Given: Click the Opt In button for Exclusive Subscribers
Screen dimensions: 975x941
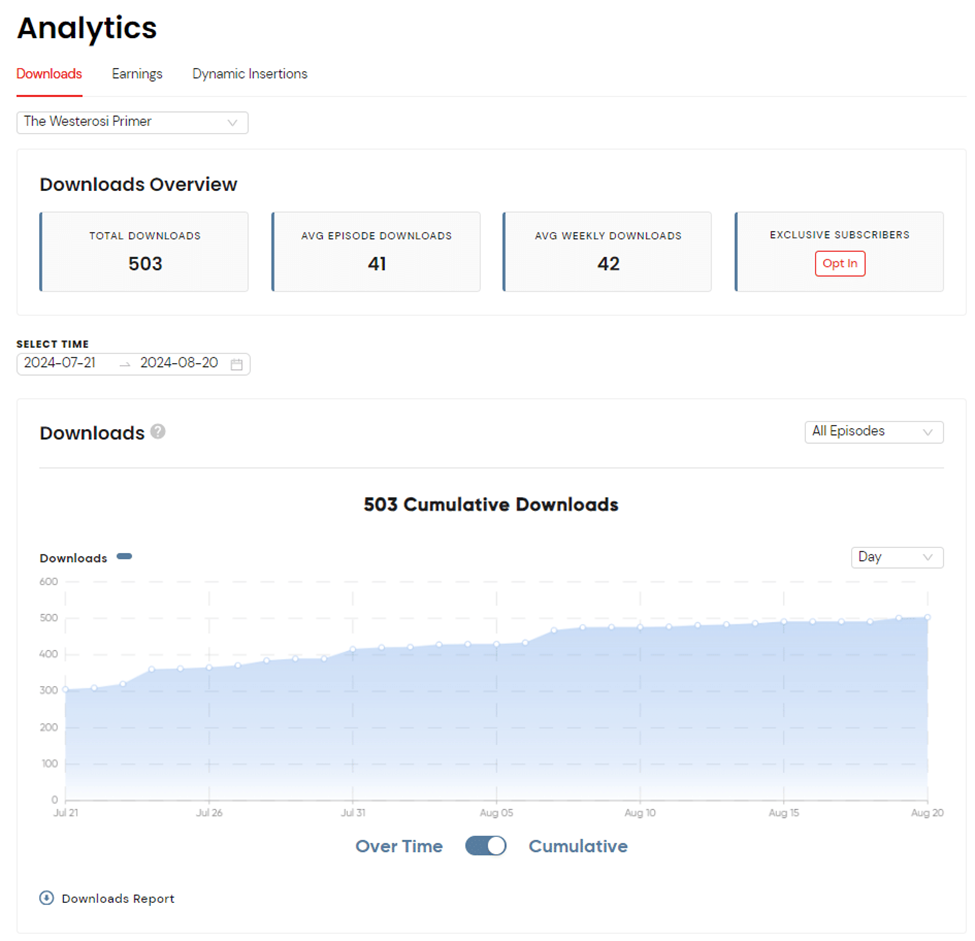Looking at the screenshot, I should (839, 263).
